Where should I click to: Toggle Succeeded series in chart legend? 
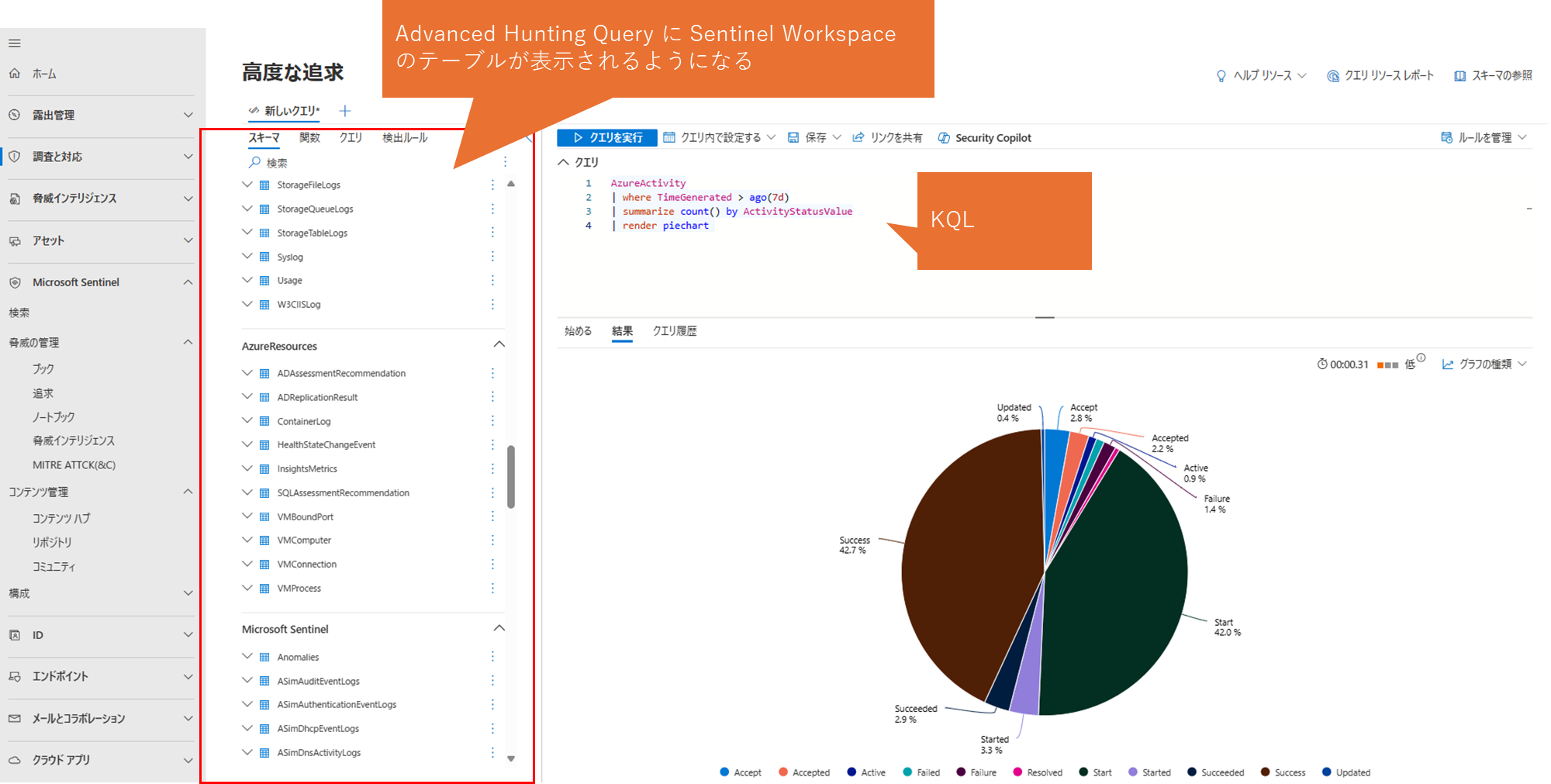[x=1215, y=772]
